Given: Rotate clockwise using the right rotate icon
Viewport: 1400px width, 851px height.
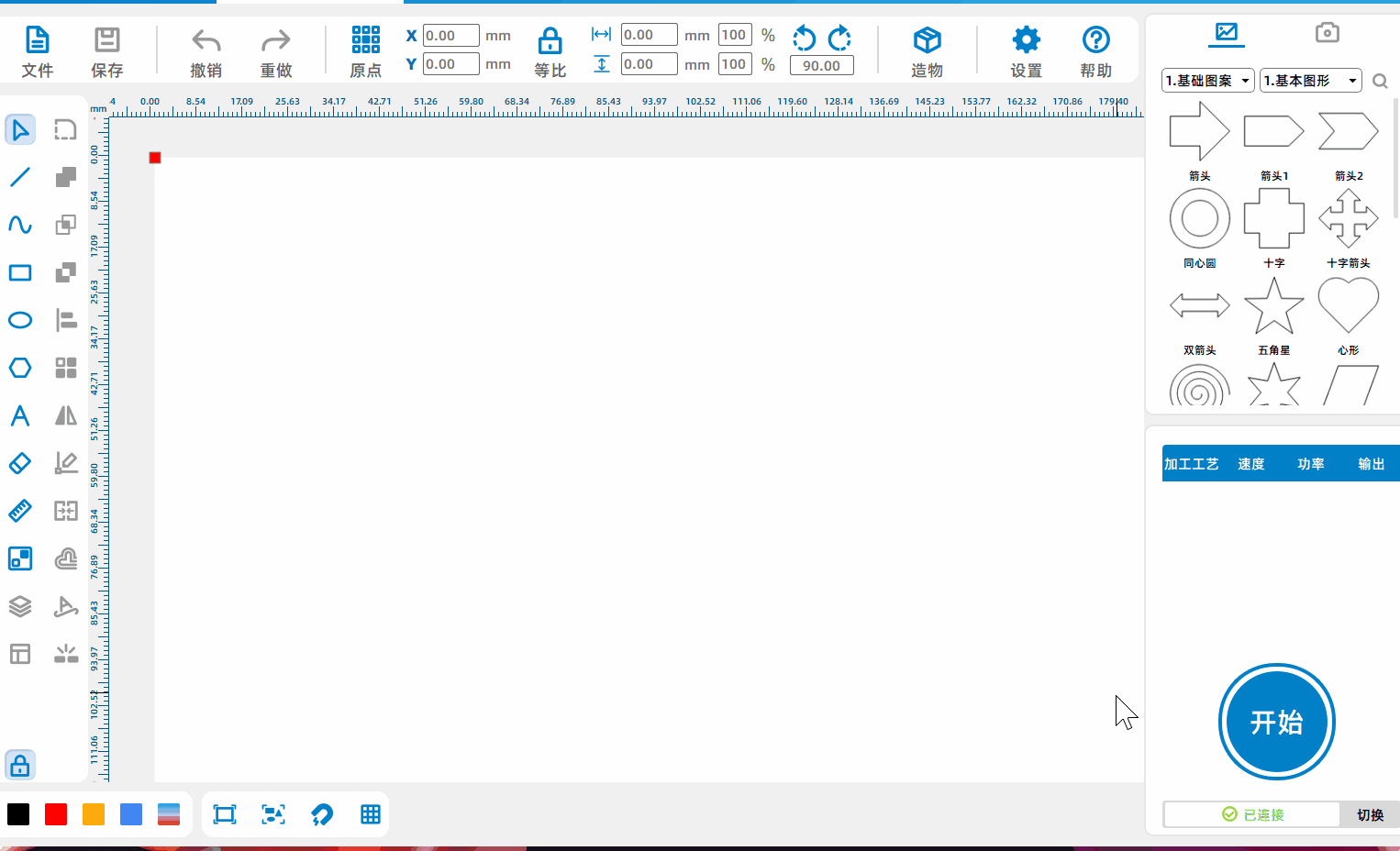Looking at the screenshot, I should pyautogui.click(x=839, y=38).
